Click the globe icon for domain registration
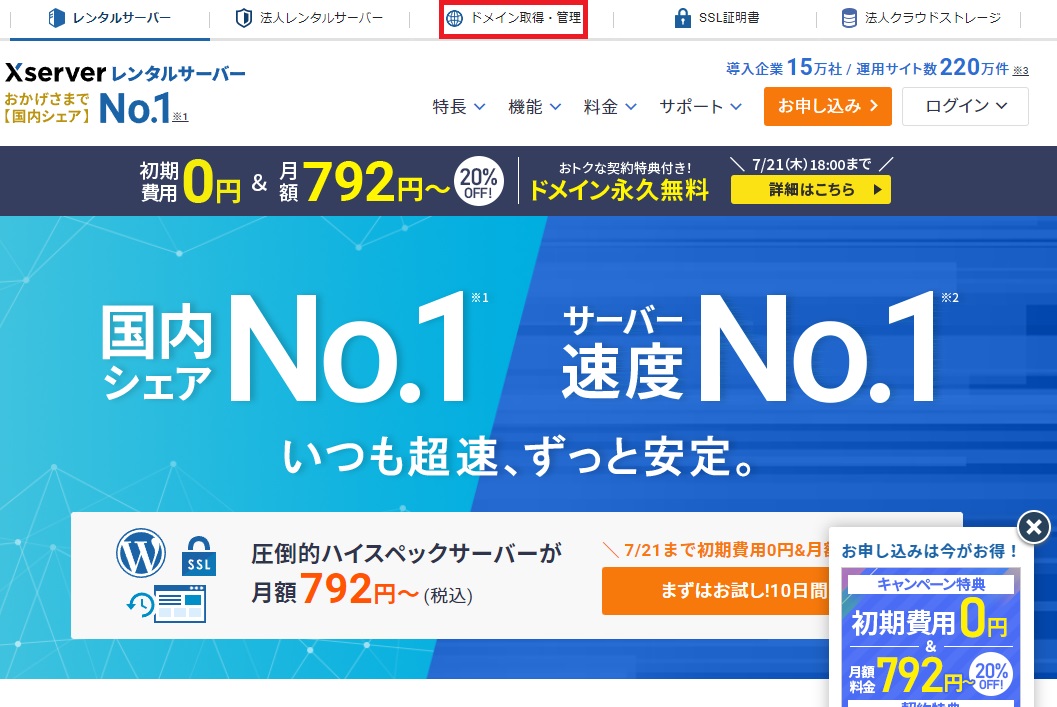 coord(455,18)
